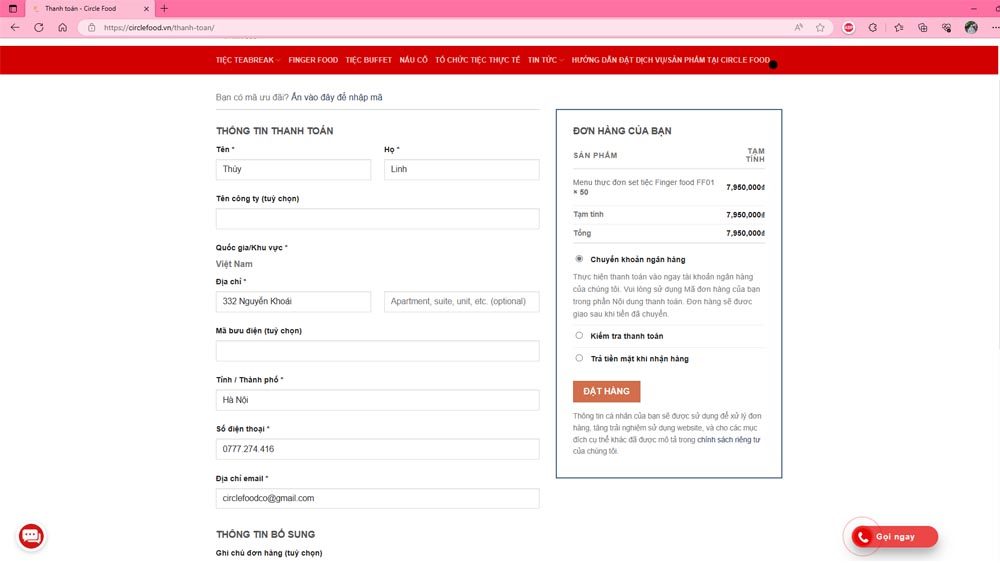Screen dimensions: 1000x563
Task: Click the Địa chỉ email field
Action: point(378,498)
